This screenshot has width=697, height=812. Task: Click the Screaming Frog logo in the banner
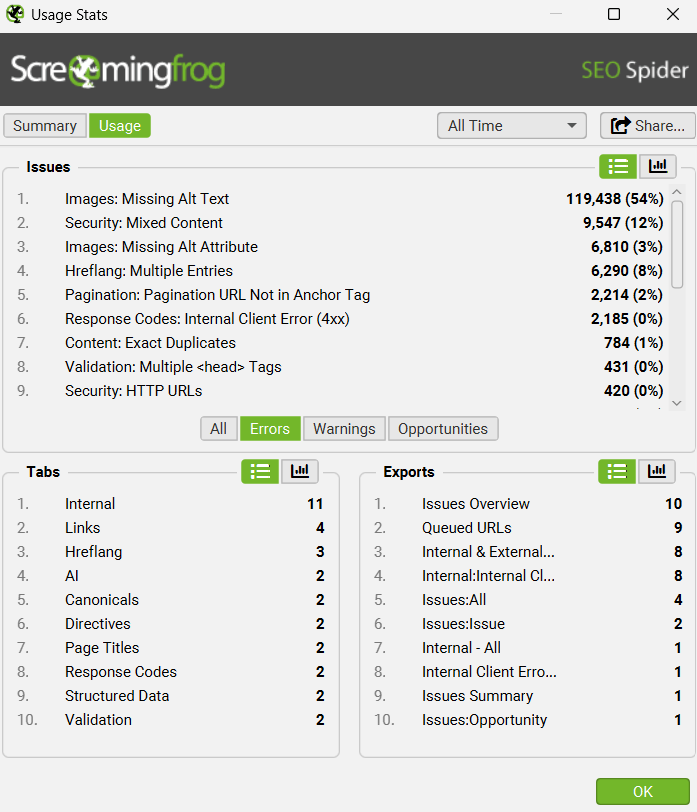(x=118, y=70)
